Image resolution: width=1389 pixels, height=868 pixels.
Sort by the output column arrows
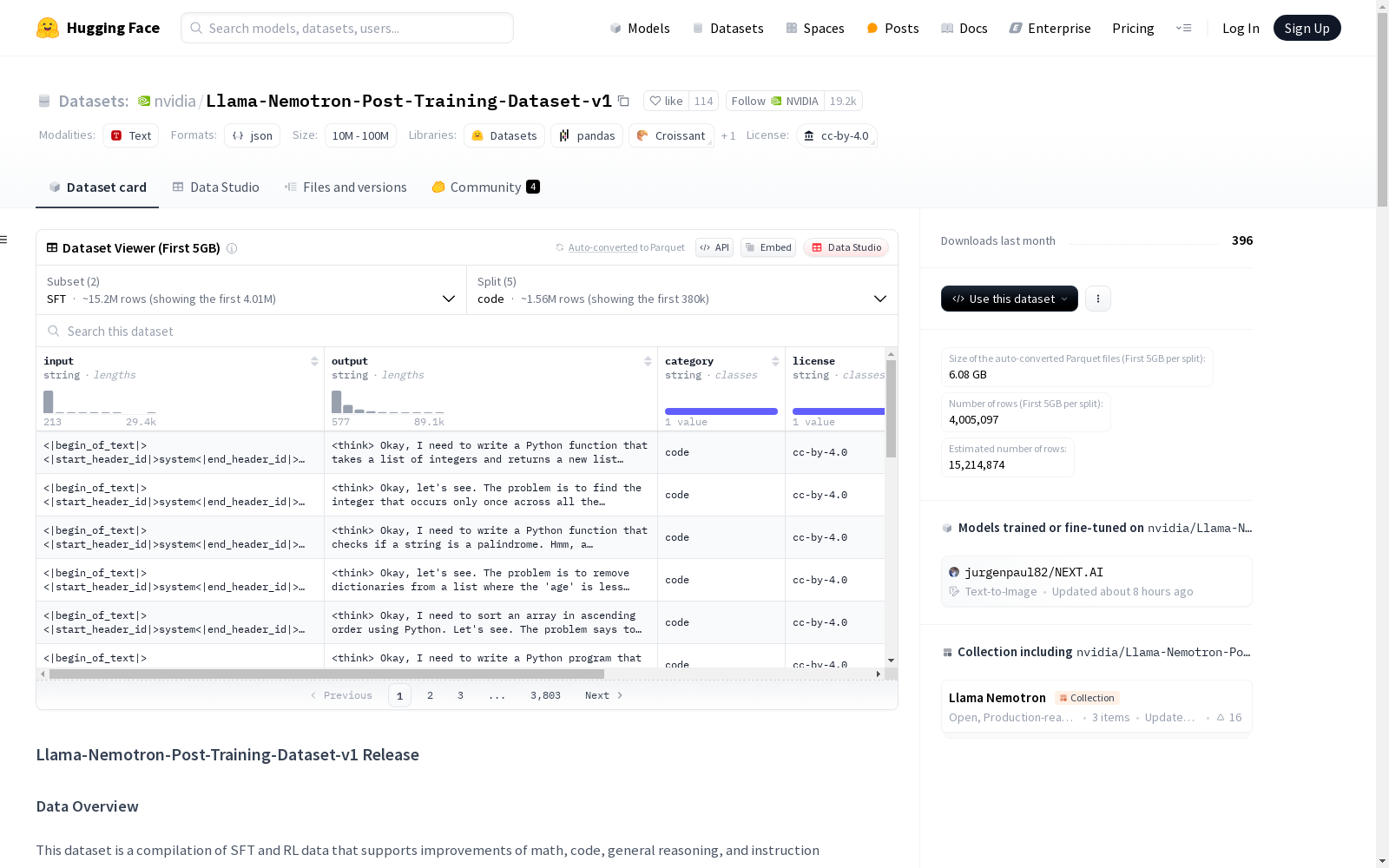[x=648, y=361]
